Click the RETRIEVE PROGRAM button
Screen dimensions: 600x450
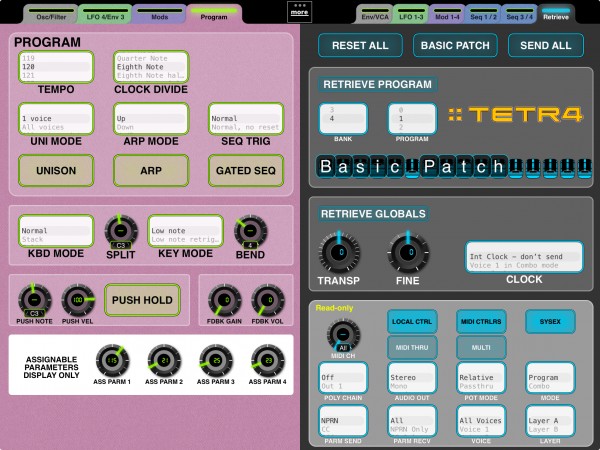(377, 84)
